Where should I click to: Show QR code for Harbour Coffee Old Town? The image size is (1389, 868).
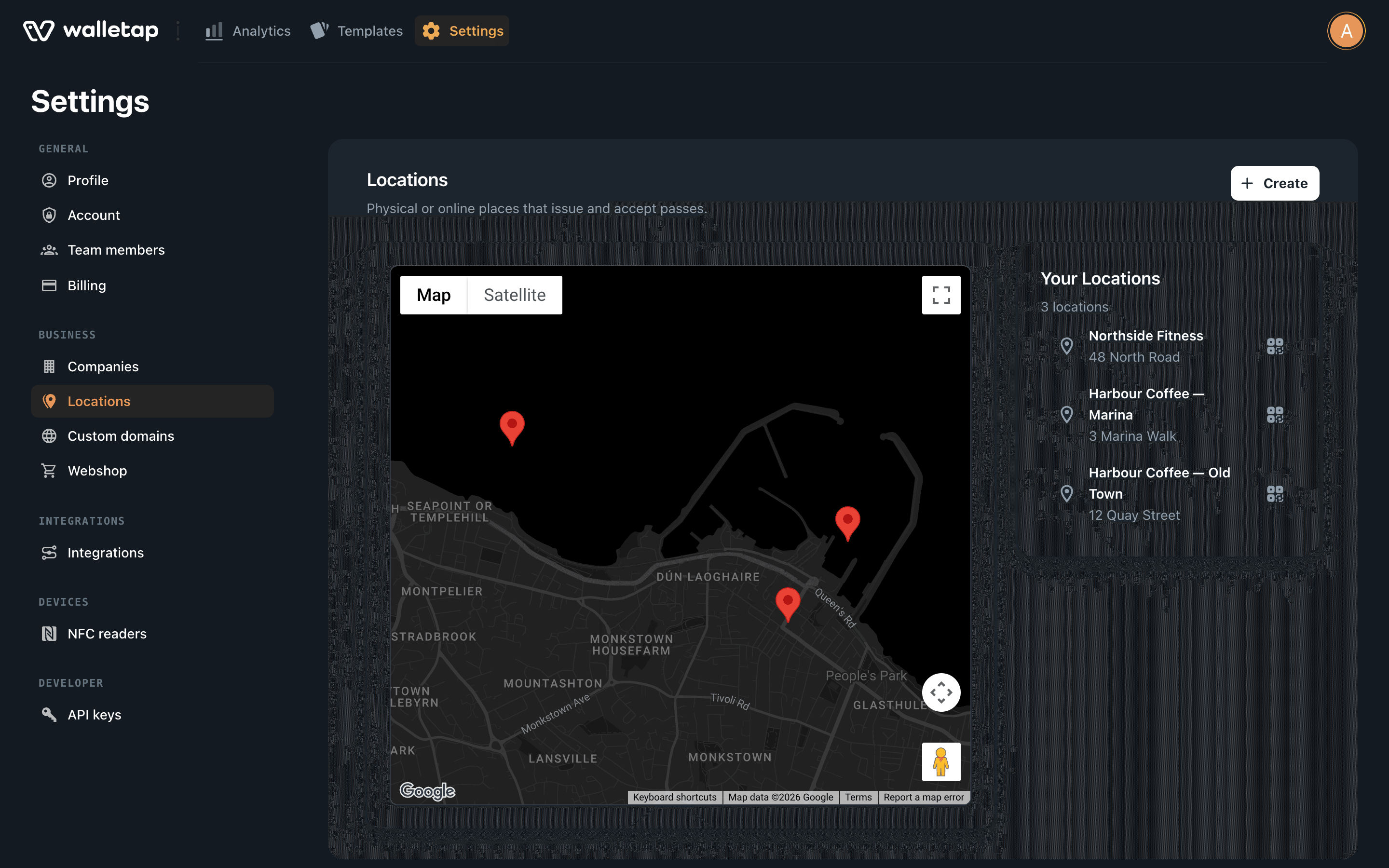click(1275, 494)
